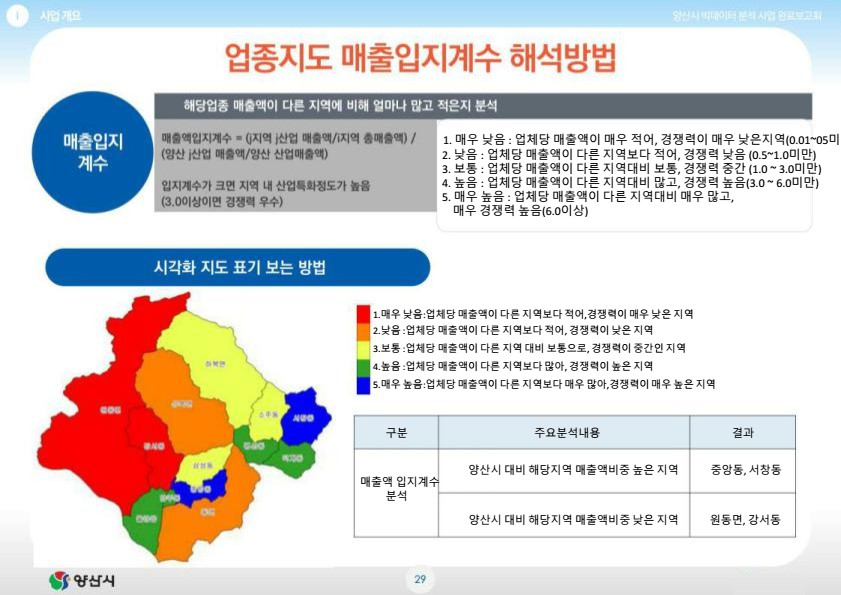The height and width of the screenshot is (595, 841).
Task: Pick the green 높음 legend swatch
Action: pyautogui.click(x=363, y=366)
